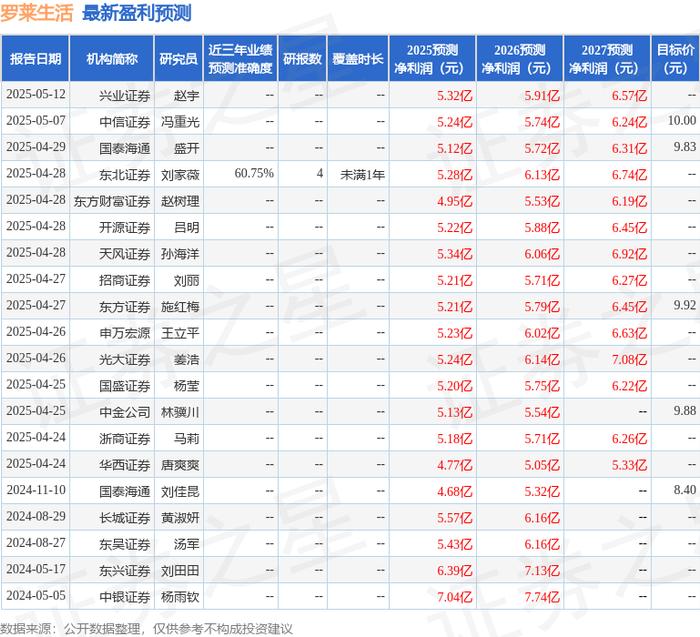Click the date 2024-11-10
Viewport: 700px width, 637px height.
pos(36,490)
